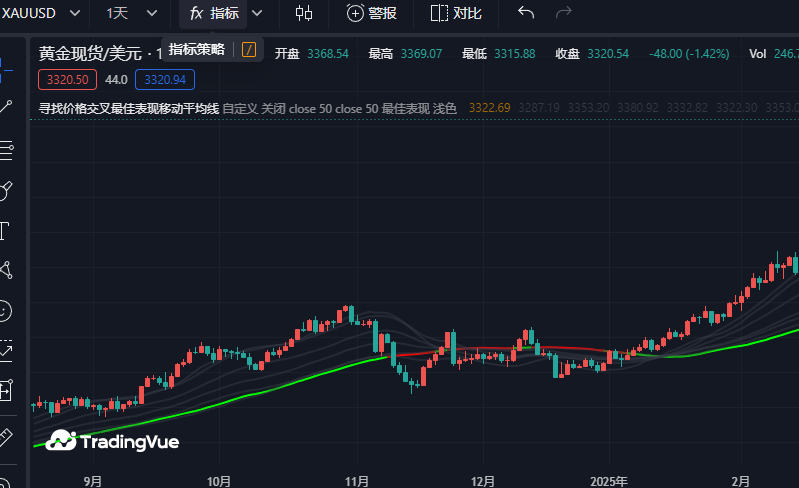Open the emoji sticker tool
Viewport: 799px width, 488px height.
coord(6,311)
